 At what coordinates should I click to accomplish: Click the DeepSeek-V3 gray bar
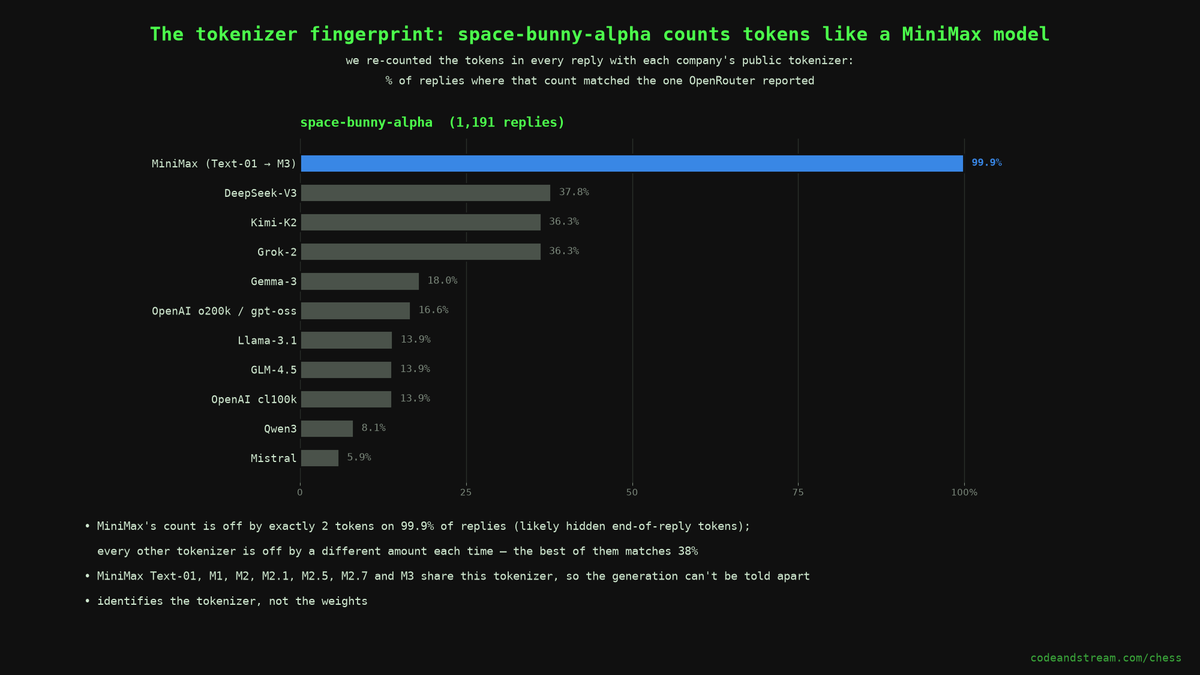click(x=426, y=193)
